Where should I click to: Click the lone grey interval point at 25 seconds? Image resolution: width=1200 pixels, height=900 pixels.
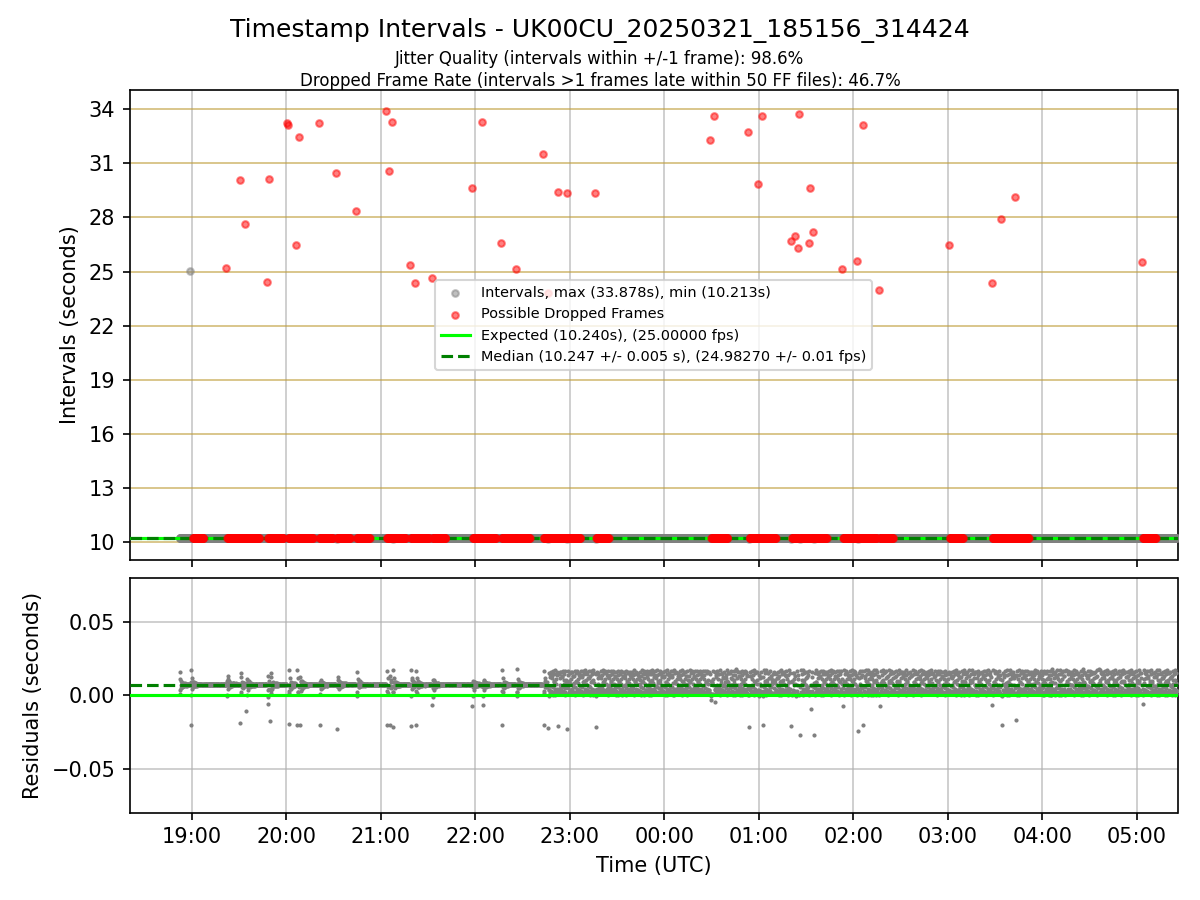click(x=190, y=271)
